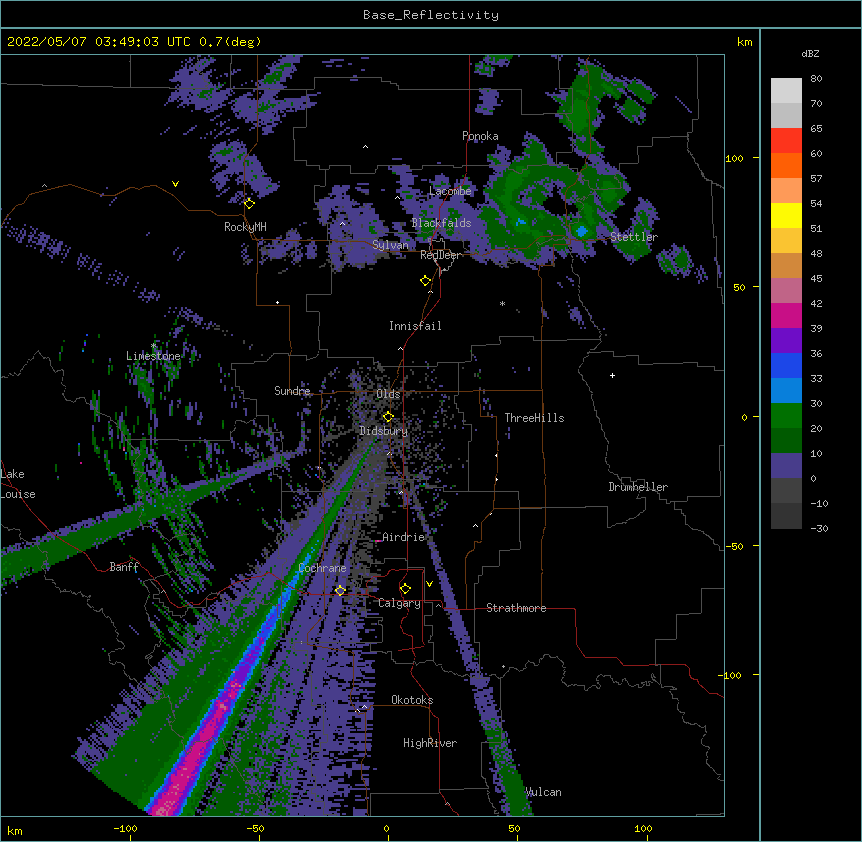Select the dark blue legend swatch below 36
The height and width of the screenshot is (842, 862).
[786, 365]
